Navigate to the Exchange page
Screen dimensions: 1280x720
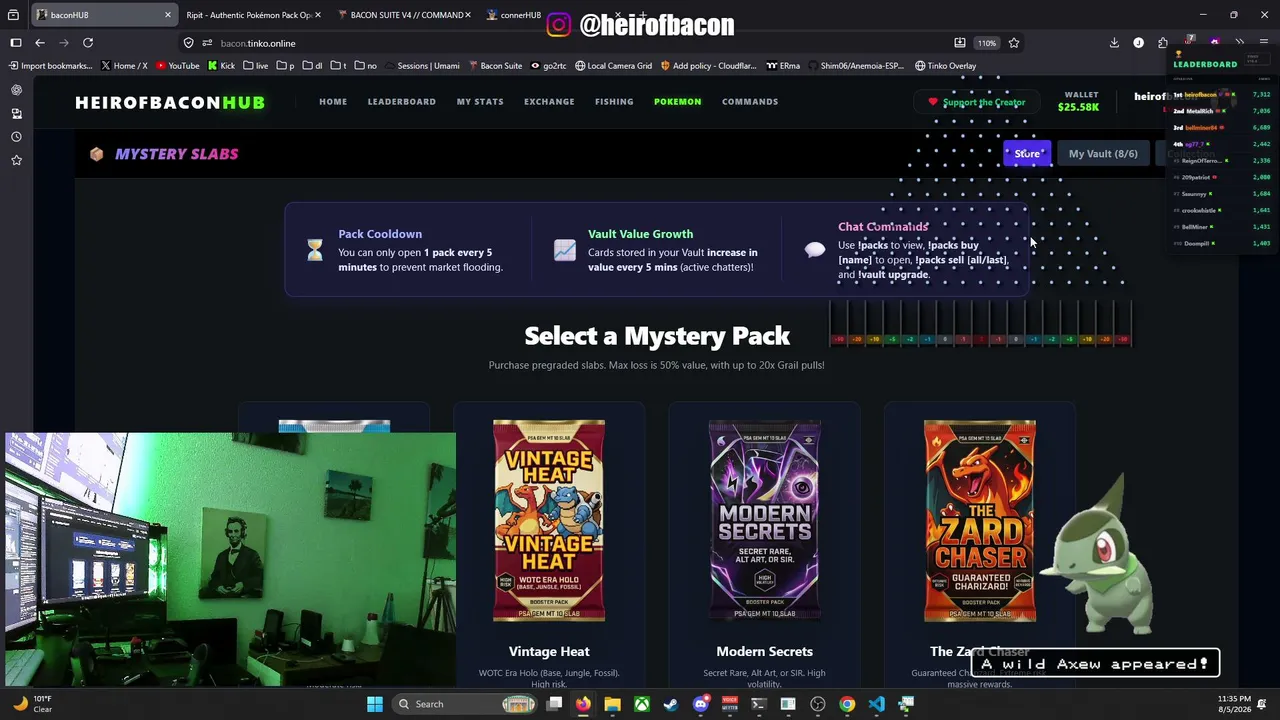click(549, 101)
